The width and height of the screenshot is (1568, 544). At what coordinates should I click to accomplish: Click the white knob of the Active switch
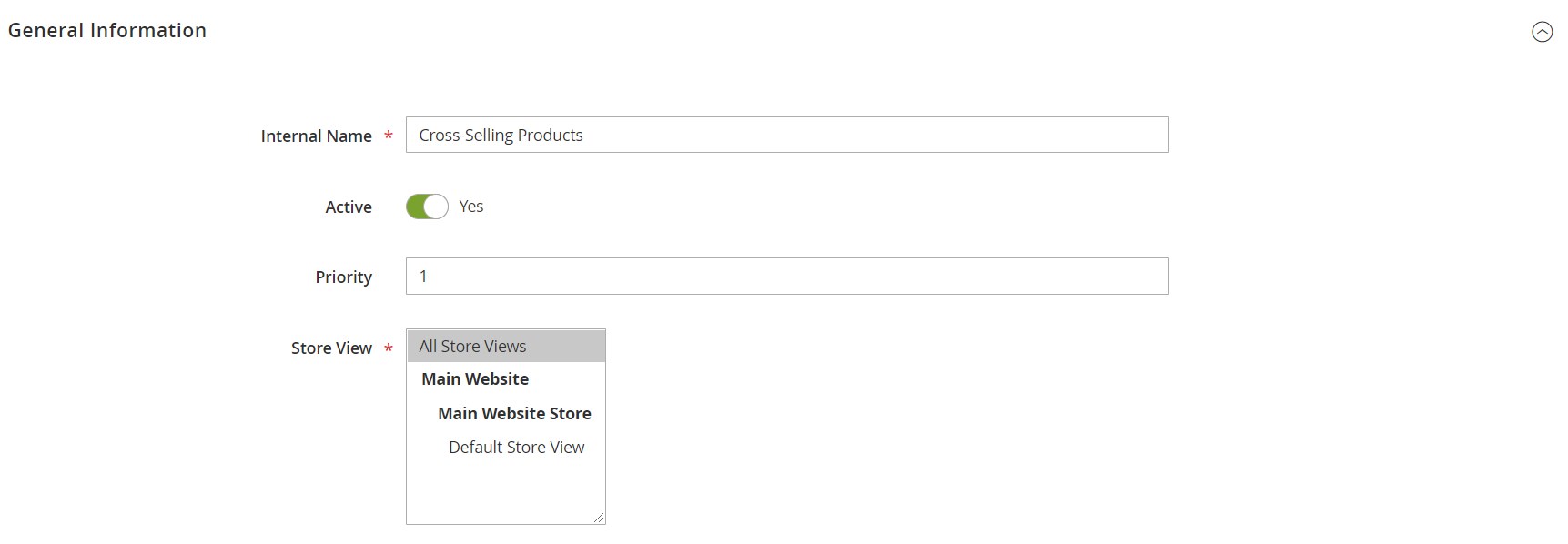pos(436,207)
